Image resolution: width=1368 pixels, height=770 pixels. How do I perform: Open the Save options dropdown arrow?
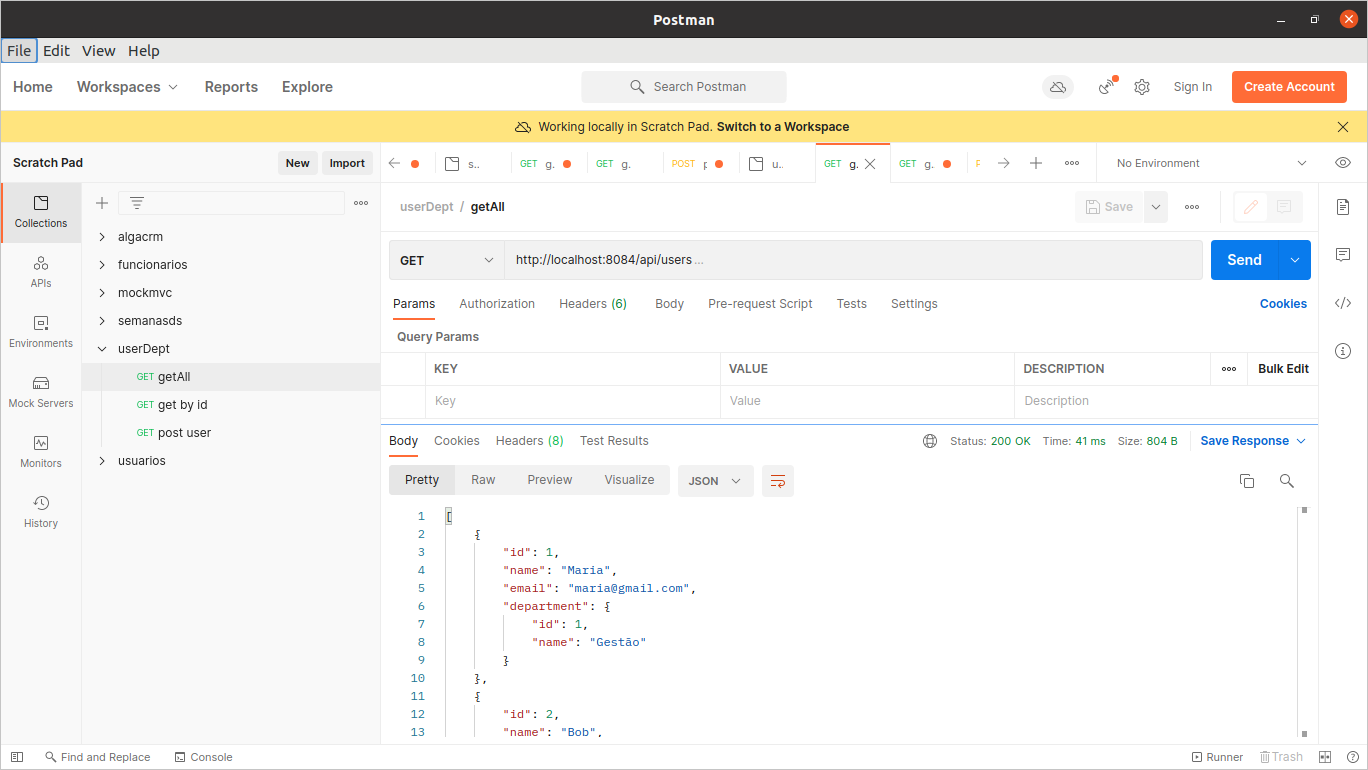(x=1156, y=207)
